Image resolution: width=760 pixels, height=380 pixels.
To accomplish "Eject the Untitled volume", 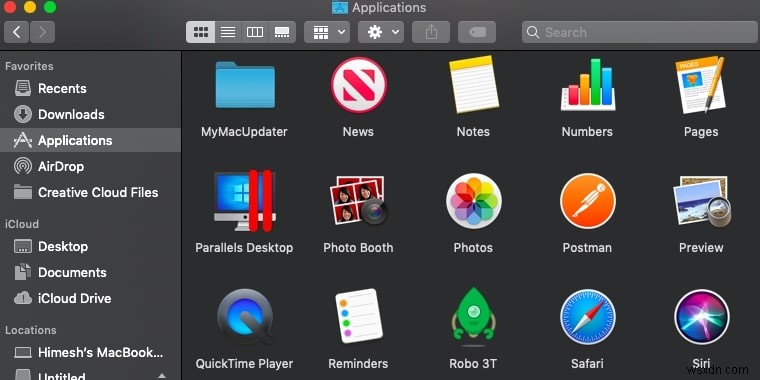I will pos(162,376).
